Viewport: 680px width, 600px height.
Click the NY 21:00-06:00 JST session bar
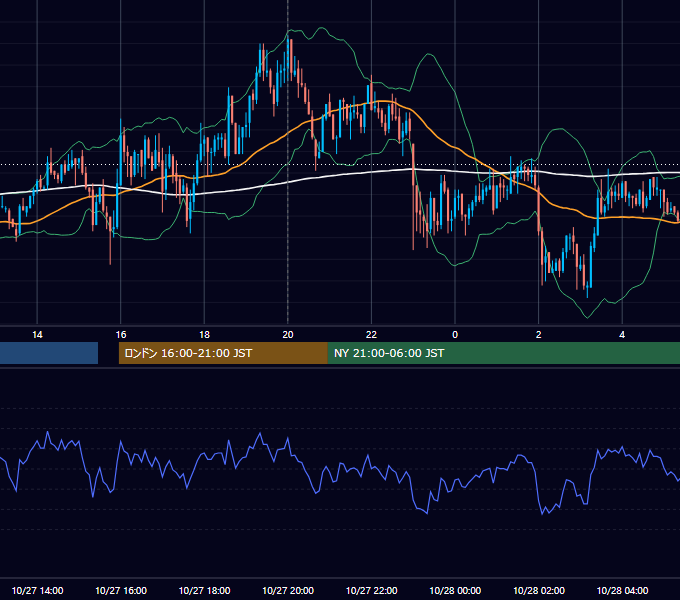[503, 353]
